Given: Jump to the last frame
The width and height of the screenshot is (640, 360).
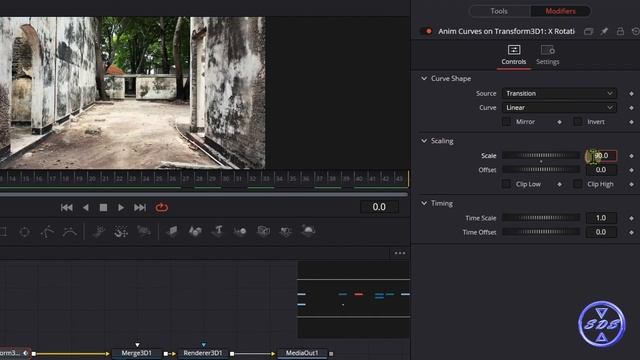Looking at the screenshot, I should coord(140,208).
